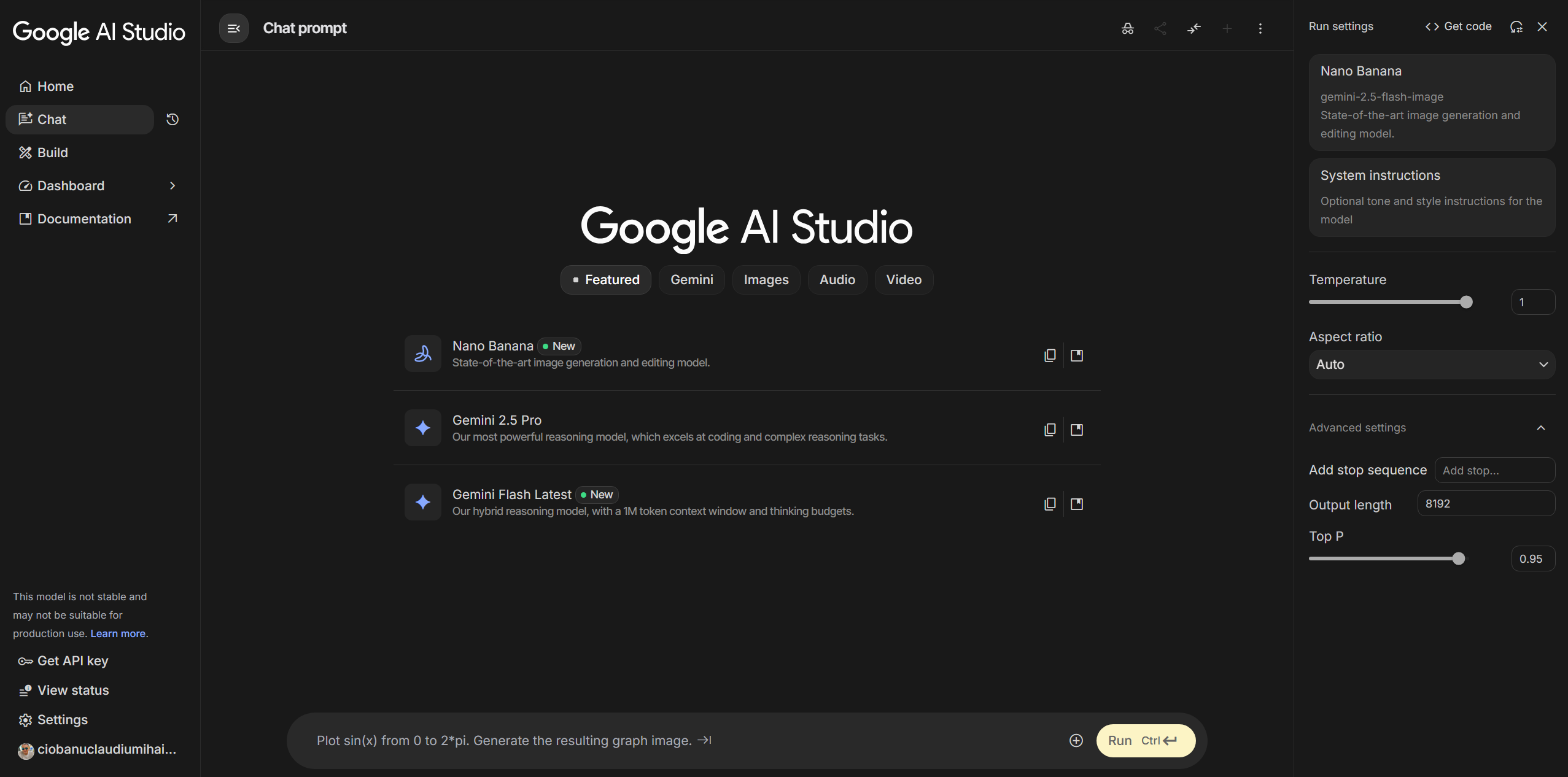1568x777 pixels.
Task: Click the Chat prompt title
Action: [x=305, y=28]
